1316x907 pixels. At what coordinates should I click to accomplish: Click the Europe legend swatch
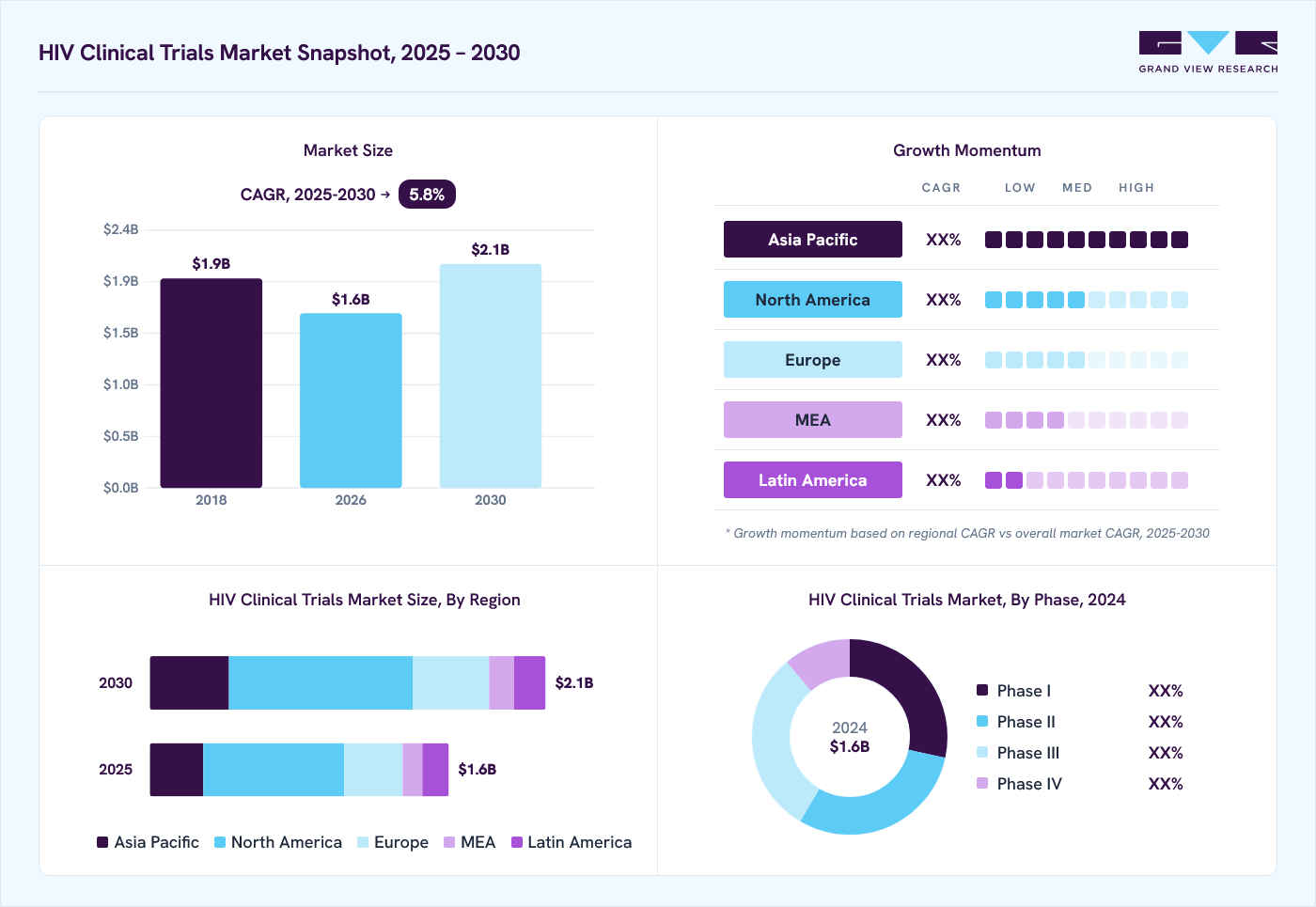[x=363, y=842]
